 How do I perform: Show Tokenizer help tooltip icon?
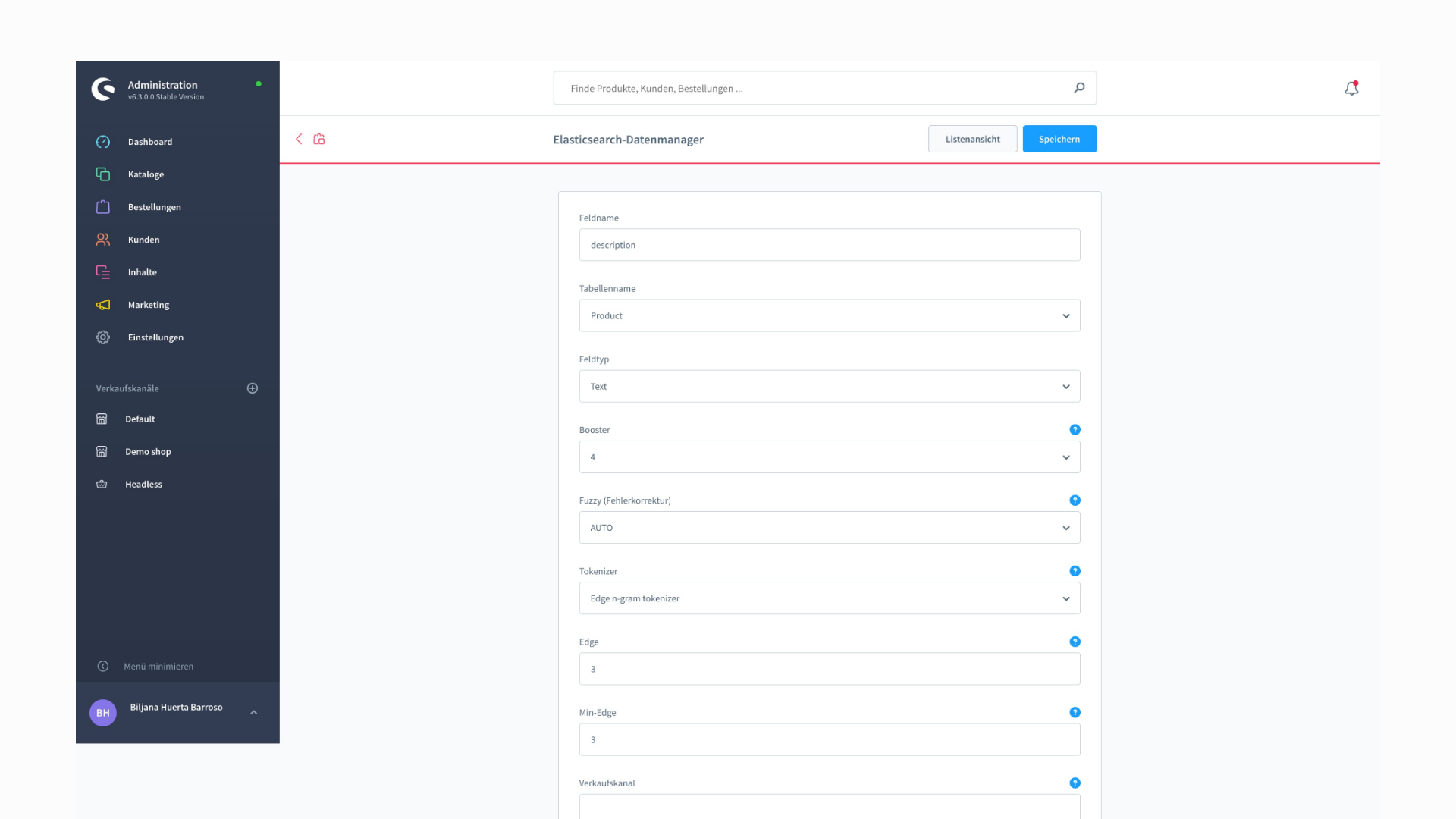click(x=1075, y=571)
